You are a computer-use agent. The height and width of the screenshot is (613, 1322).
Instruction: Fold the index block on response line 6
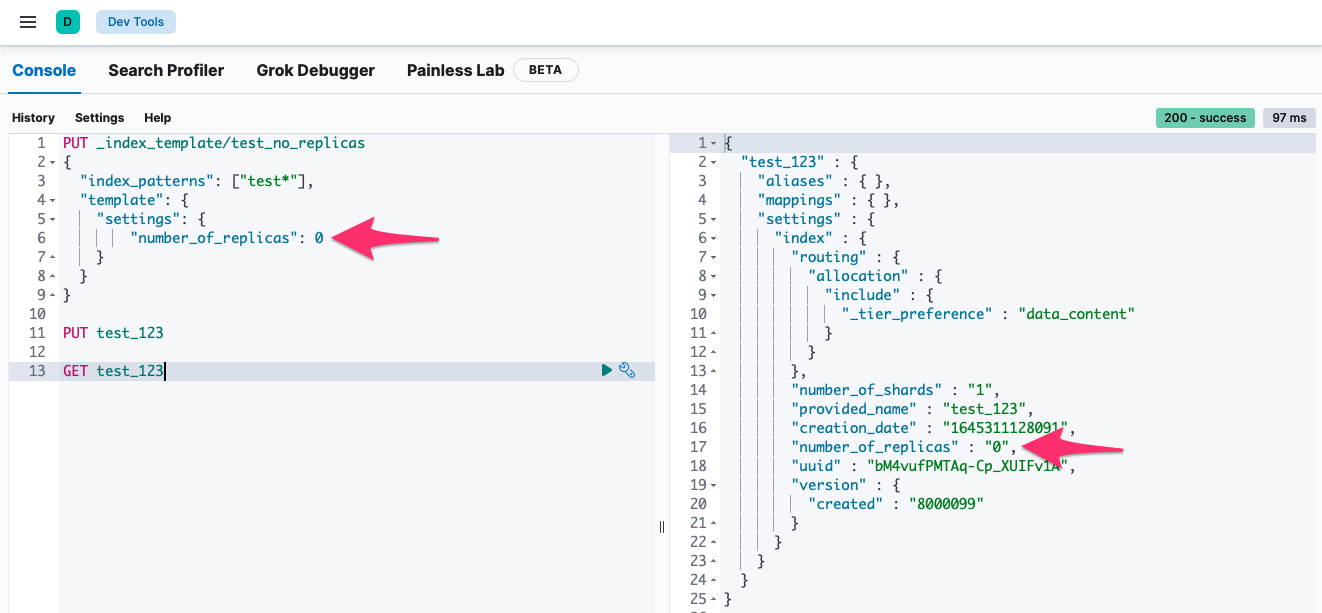coord(713,238)
